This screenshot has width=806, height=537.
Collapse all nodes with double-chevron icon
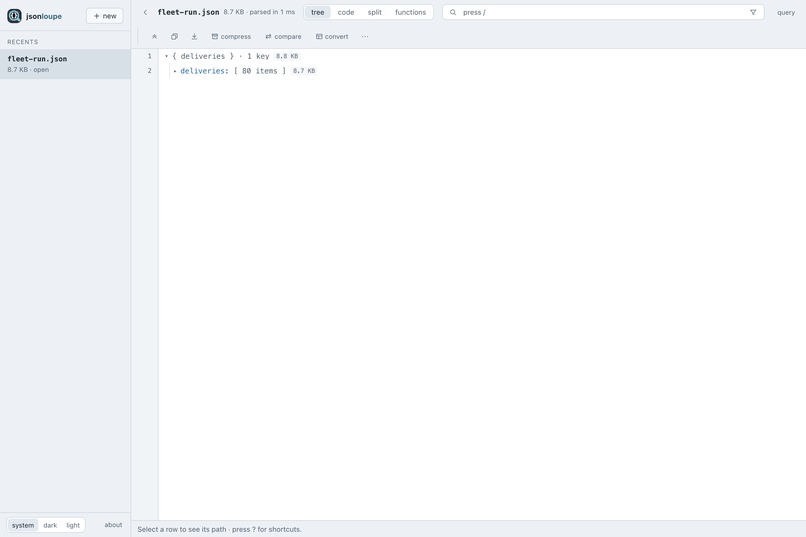(x=154, y=36)
